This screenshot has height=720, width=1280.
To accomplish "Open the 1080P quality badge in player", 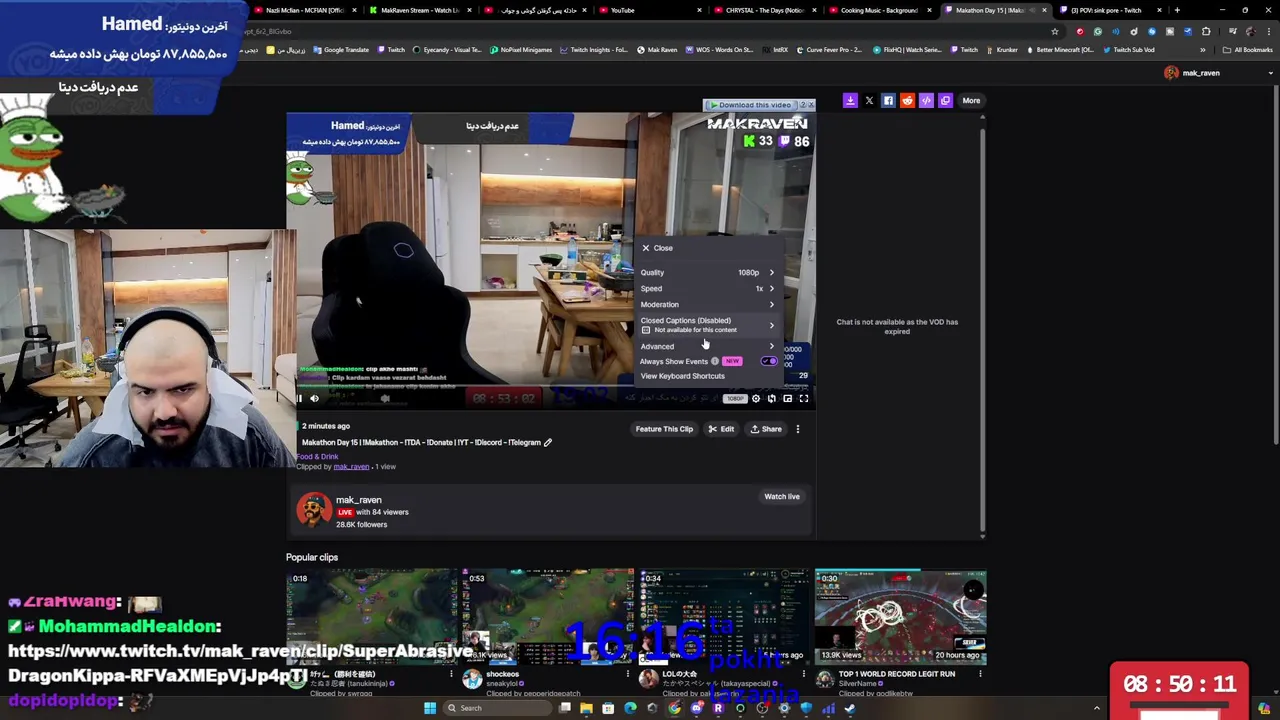I will (x=735, y=398).
